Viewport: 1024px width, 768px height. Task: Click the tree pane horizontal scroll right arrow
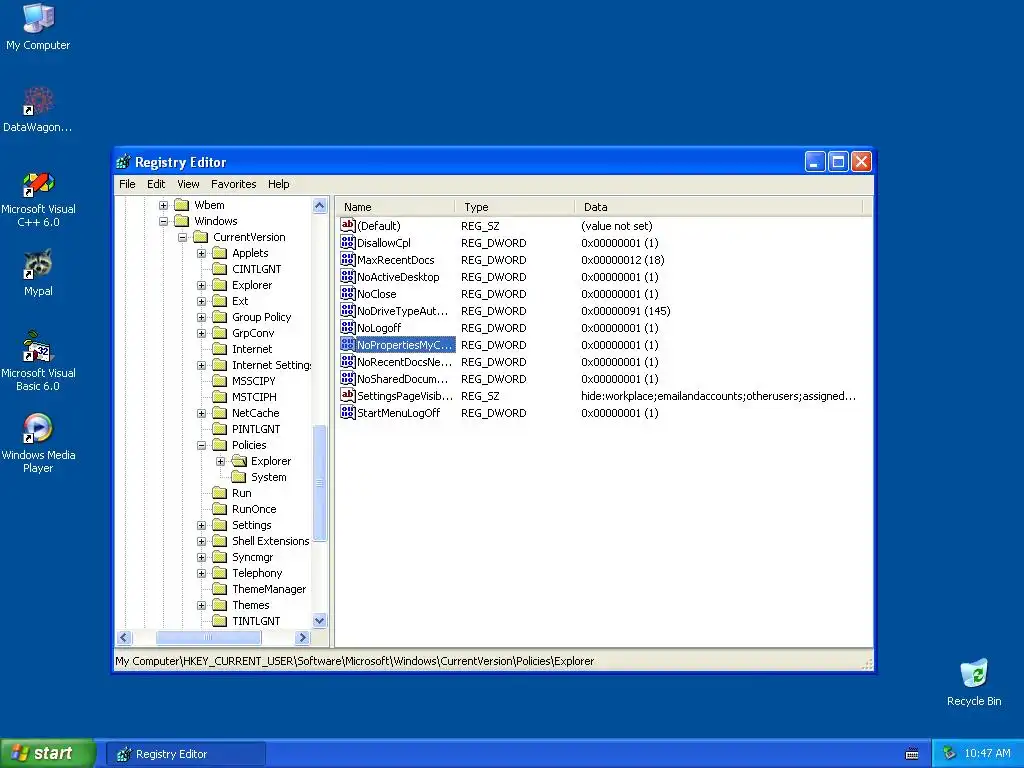[x=302, y=637]
